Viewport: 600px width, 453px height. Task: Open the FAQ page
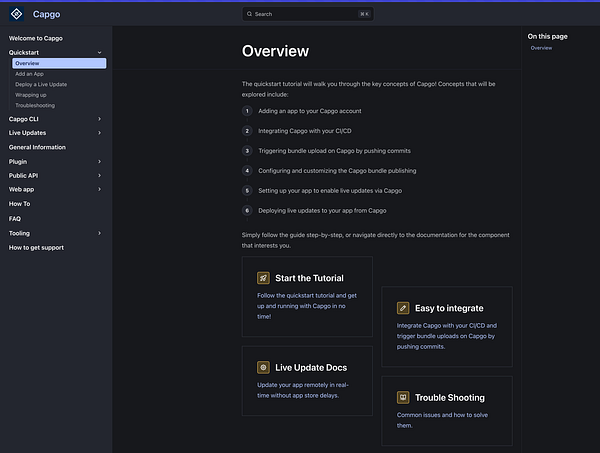15,218
